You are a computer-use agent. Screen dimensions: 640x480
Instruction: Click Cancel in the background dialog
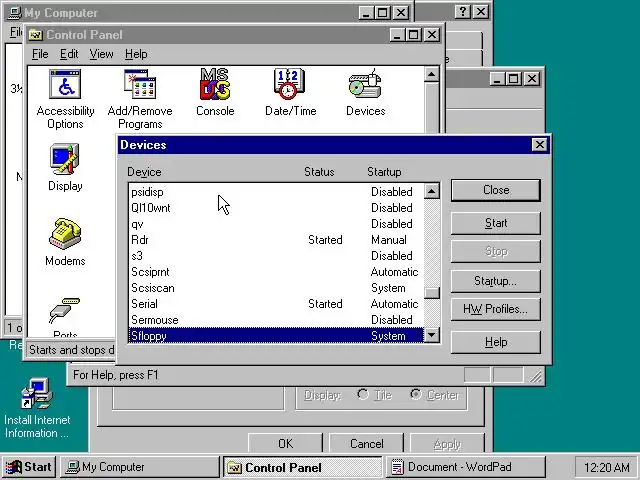(x=367, y=443)
